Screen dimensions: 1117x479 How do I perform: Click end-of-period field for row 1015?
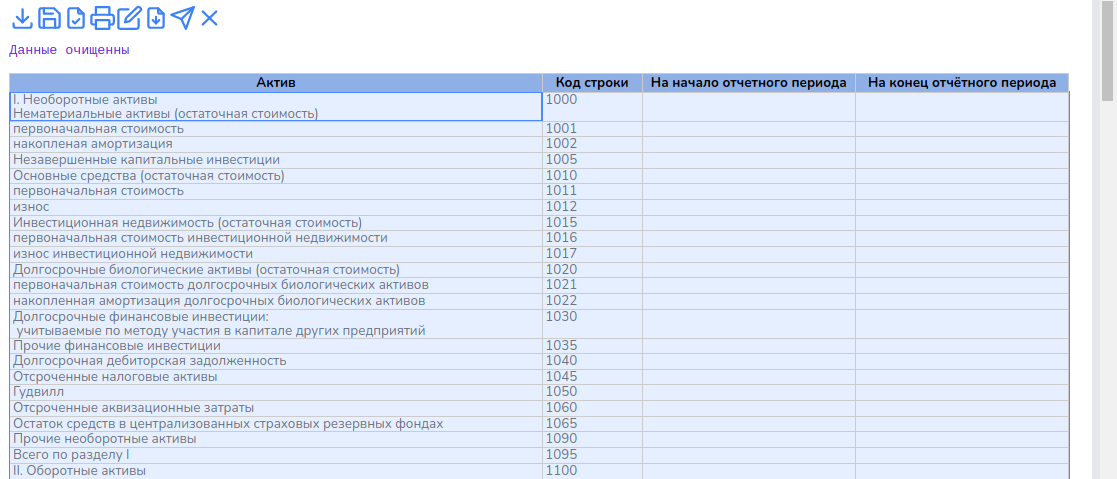pyautogui.click(x=962, y=222)
